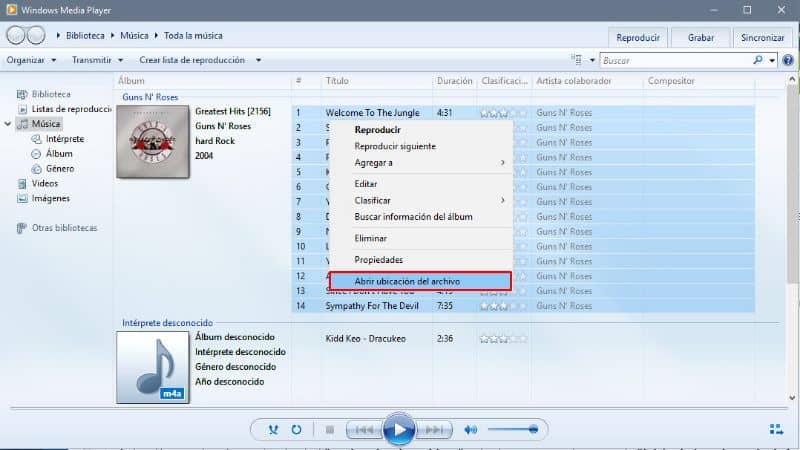
Task: Click the Back navigation arrow button
Action: (16, 36)
